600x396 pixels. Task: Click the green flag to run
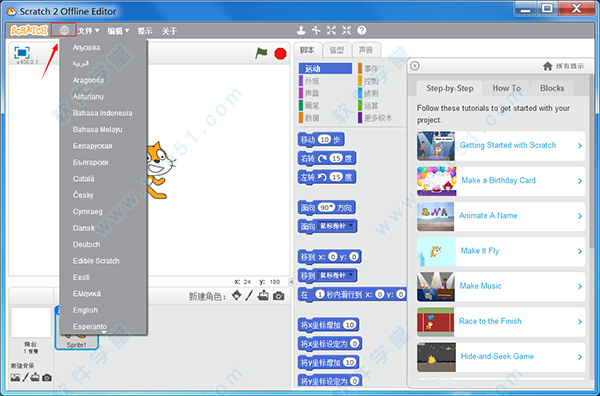click(261, 53)
